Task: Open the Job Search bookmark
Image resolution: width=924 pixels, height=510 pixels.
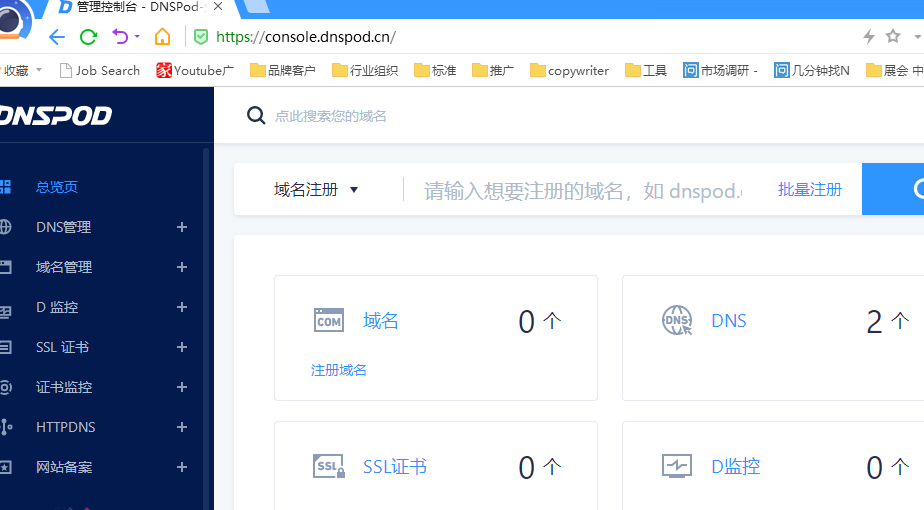Action: point(99,70)
